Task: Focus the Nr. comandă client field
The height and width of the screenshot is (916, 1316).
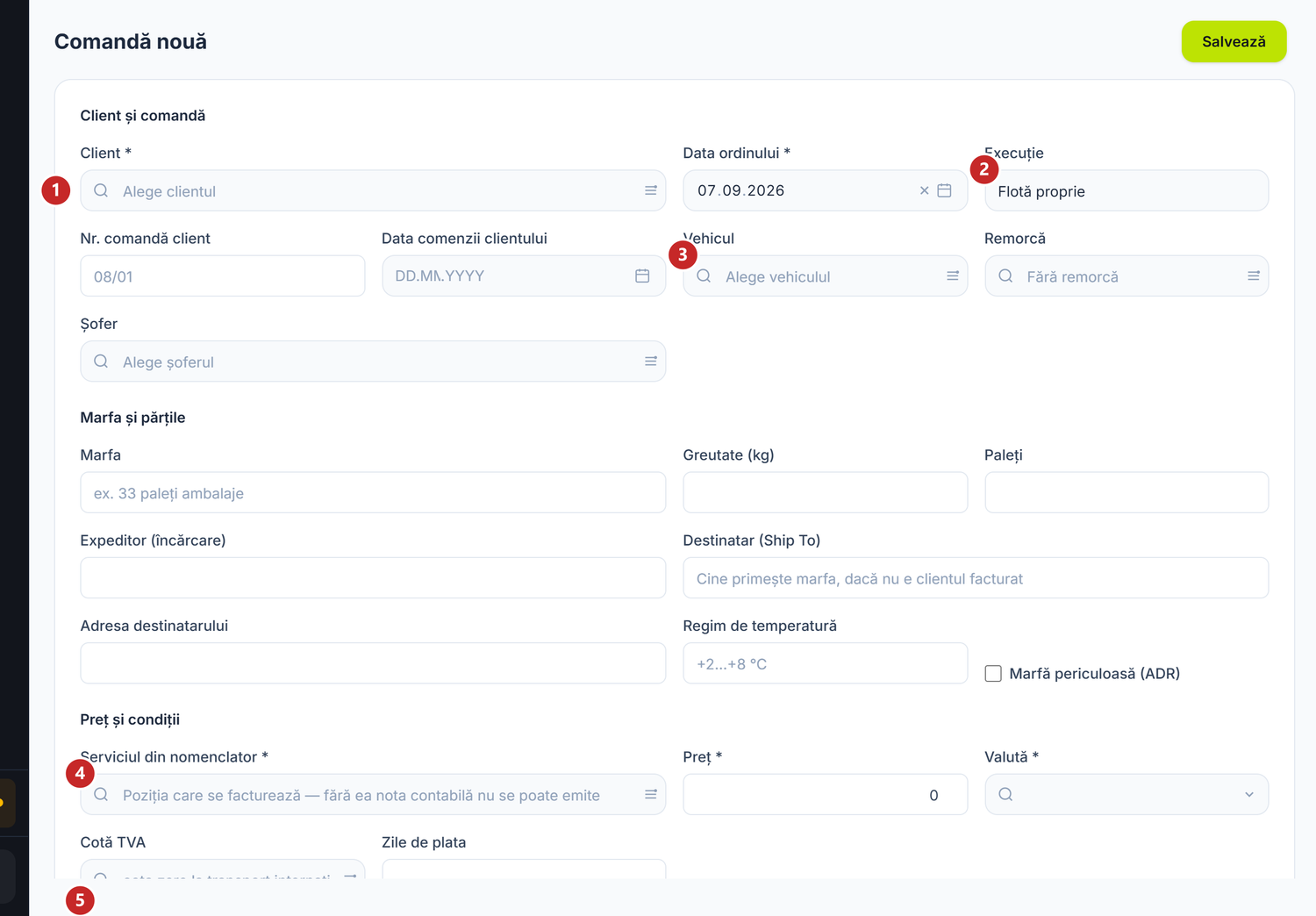Action: (223, 276)
